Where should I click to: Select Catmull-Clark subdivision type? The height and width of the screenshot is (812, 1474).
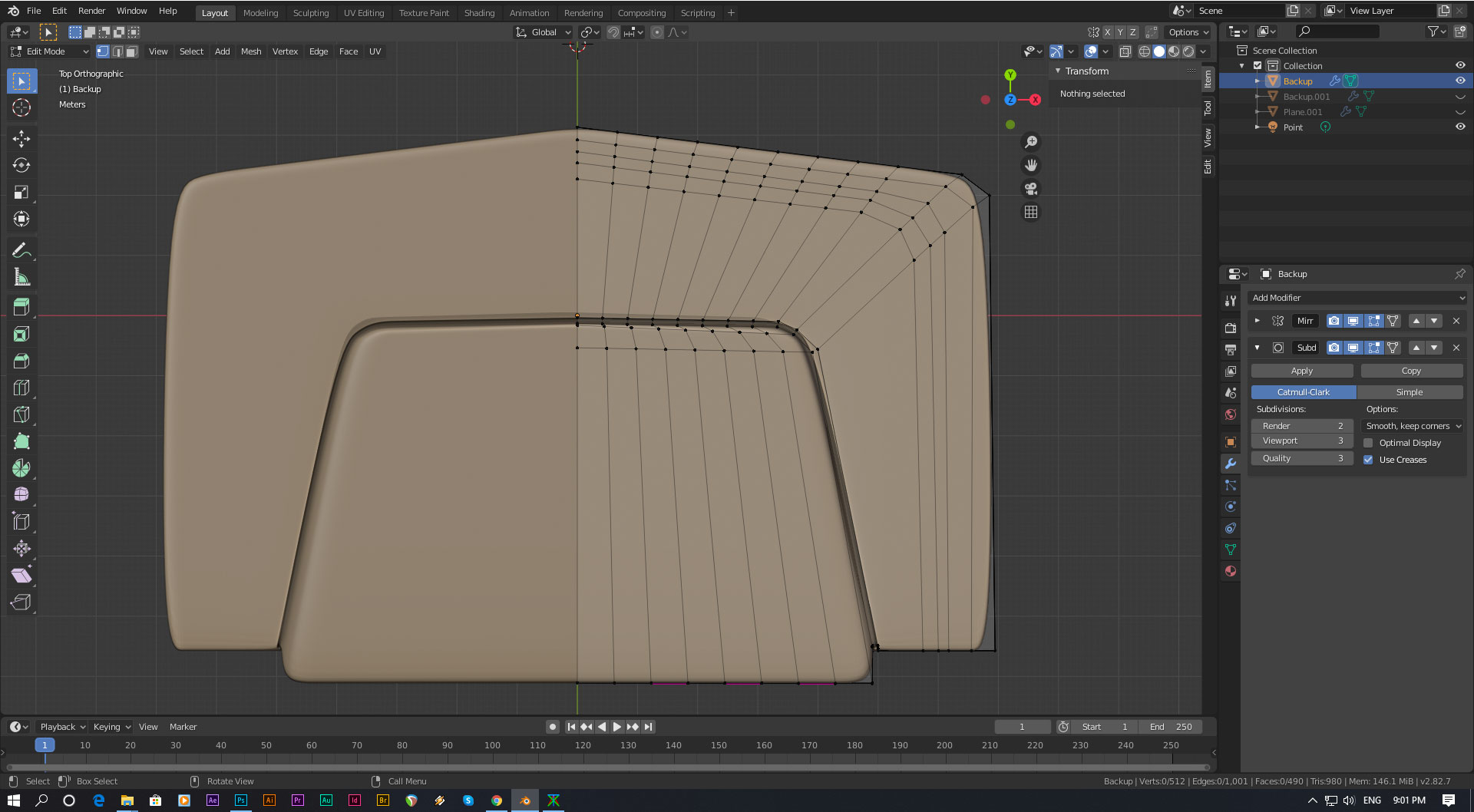(1304, 392)
